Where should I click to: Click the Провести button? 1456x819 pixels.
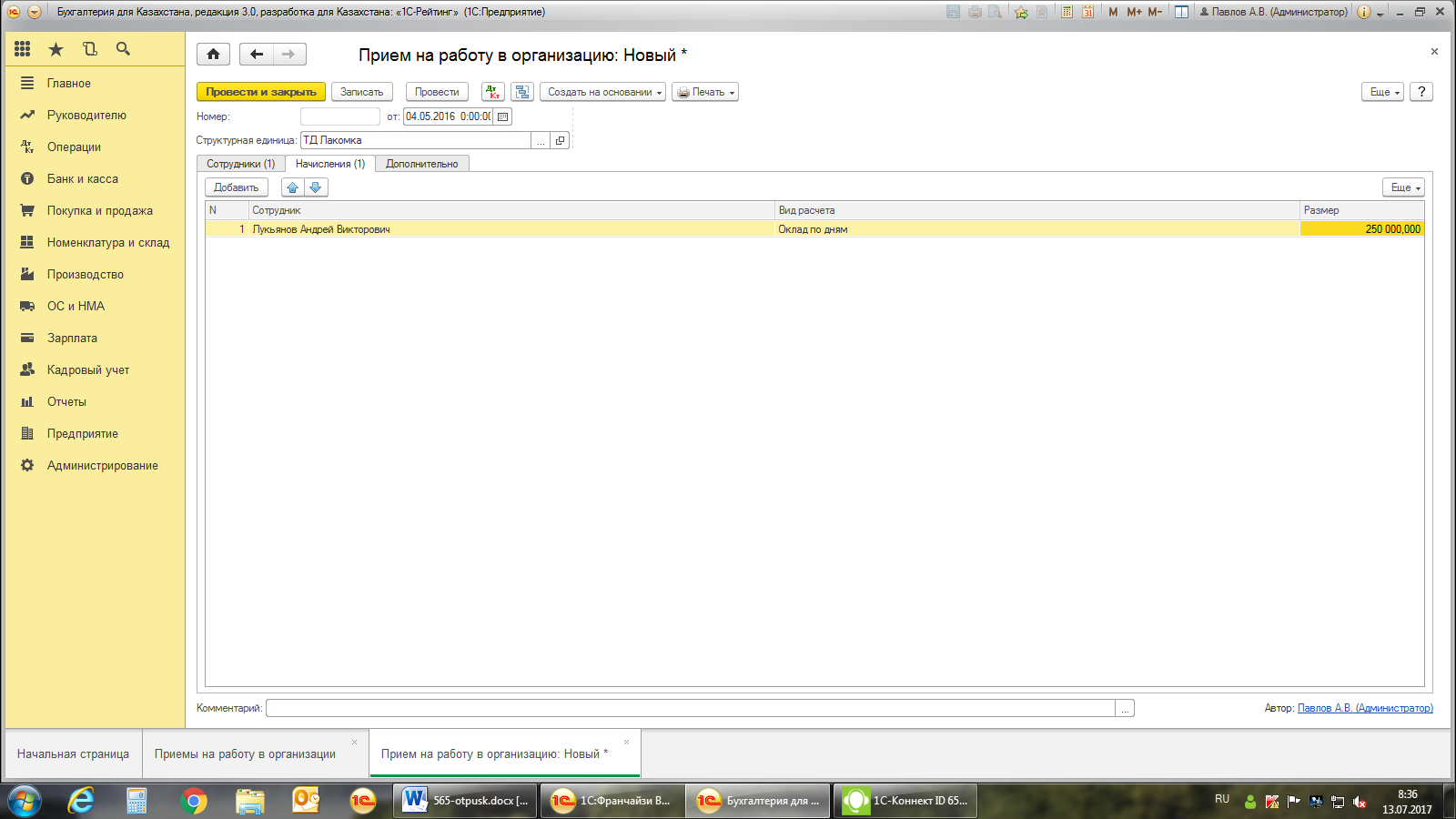pos(437,92)
